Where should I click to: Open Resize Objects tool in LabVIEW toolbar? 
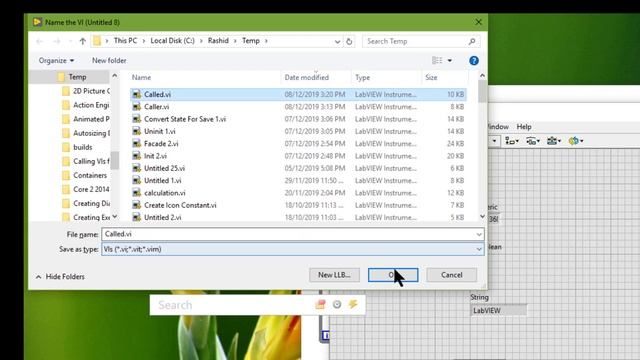tap(554, 141)
